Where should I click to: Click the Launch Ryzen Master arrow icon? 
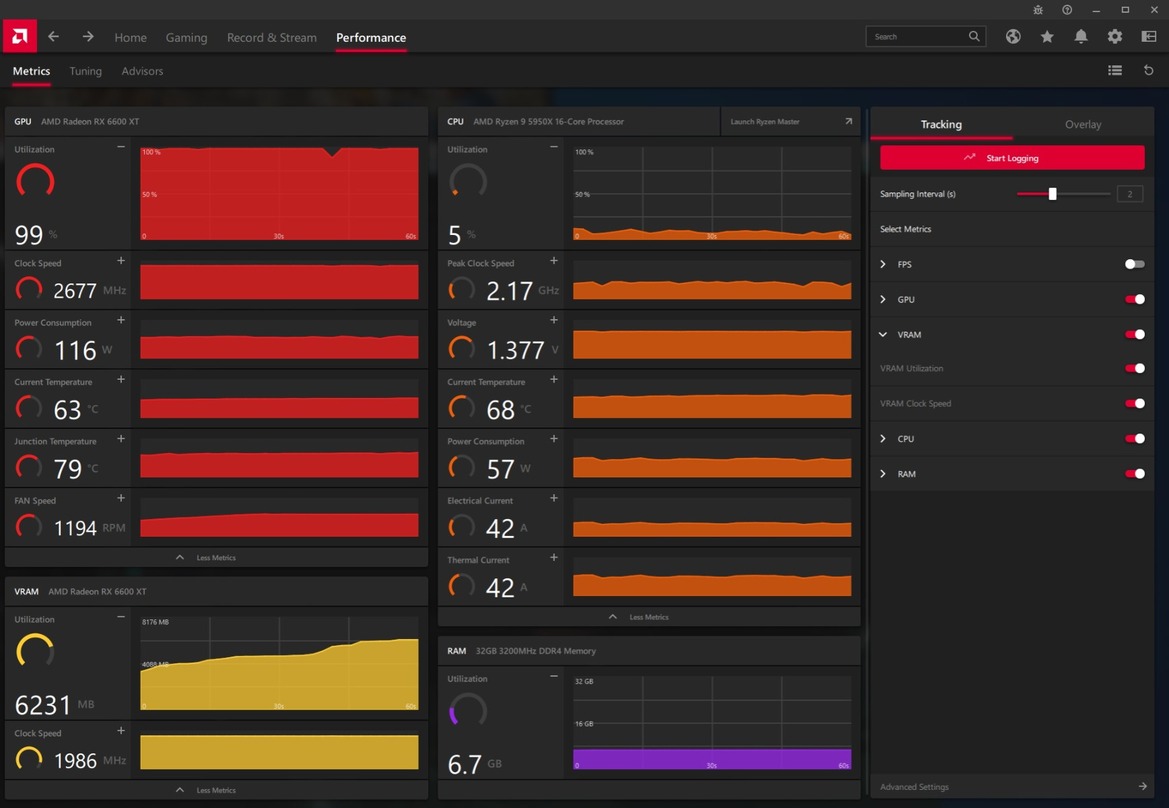848,121
